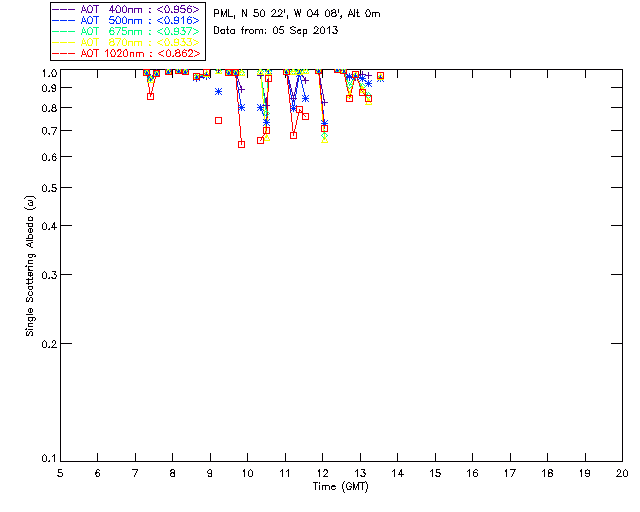The height and width of the screenshot is (512, 640).
Task: Select the AOT 500nm legend entry
Action: pyautogui.click(x=127, y=20)
